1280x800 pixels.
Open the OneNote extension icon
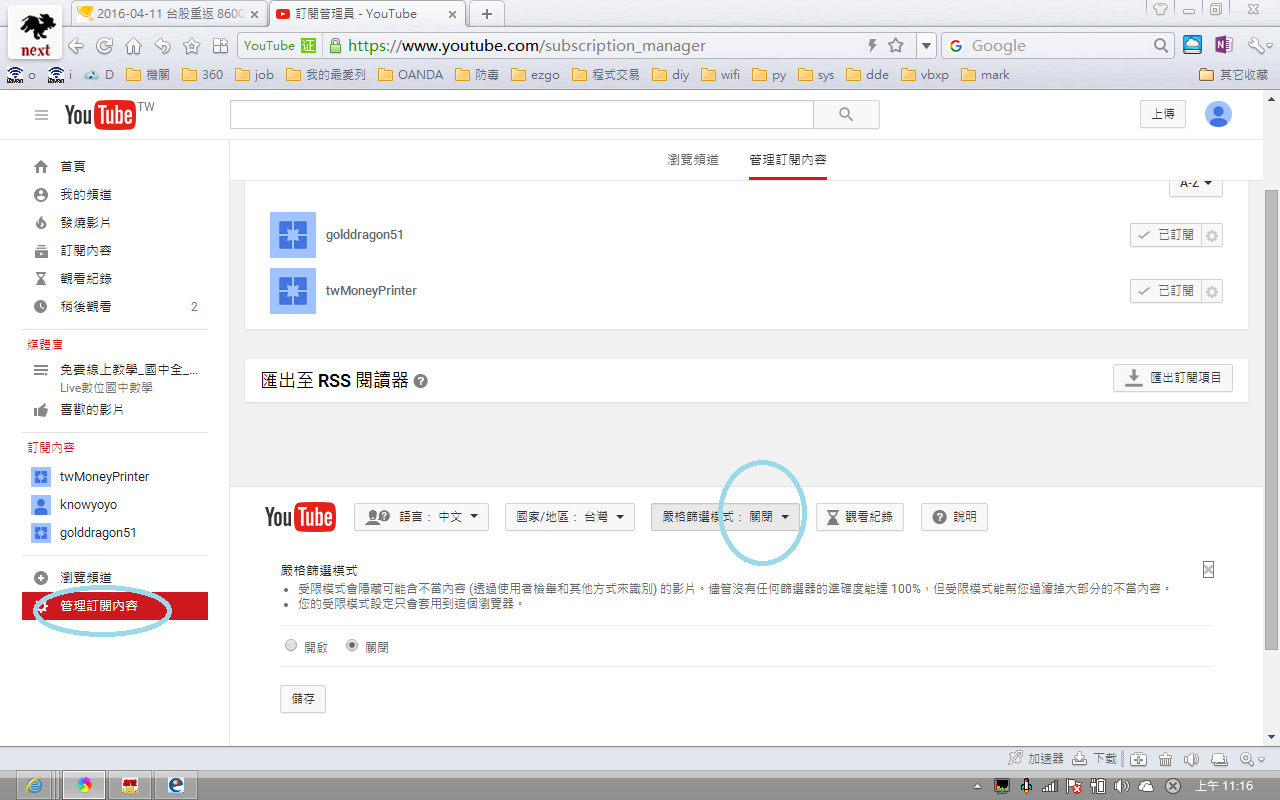point(1224,45)
